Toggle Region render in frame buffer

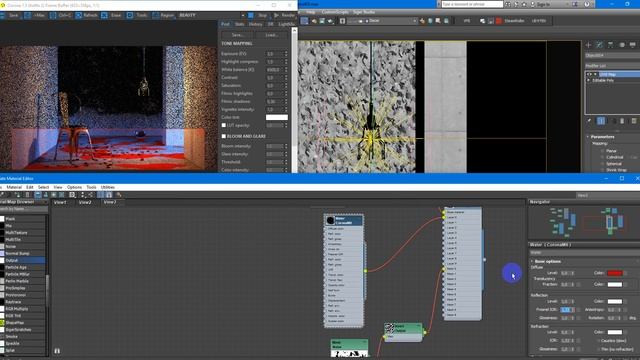(x=163, y=15)
